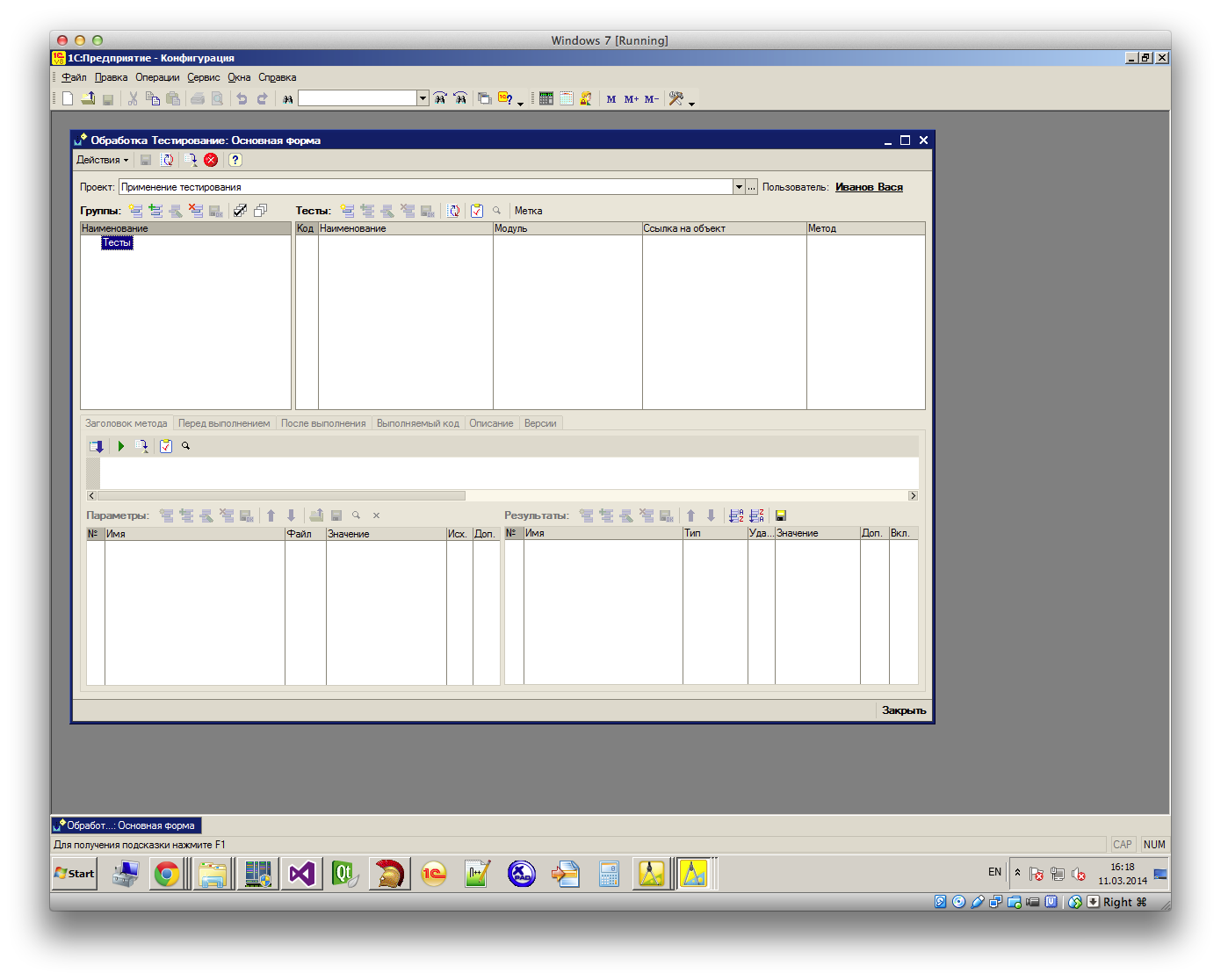The image size is (1221, 980).
Task: Click horizontal scrollbar right arrow in code editor
Action: click(x=913, y=496)
